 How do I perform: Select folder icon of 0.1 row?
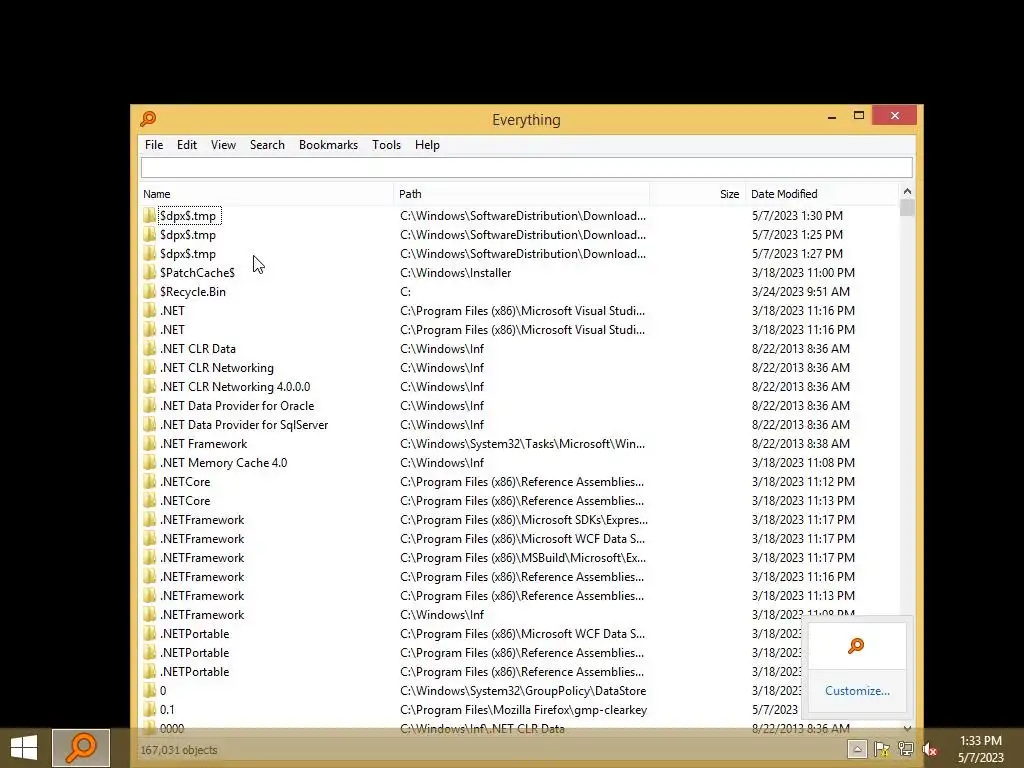pos(150,709)
